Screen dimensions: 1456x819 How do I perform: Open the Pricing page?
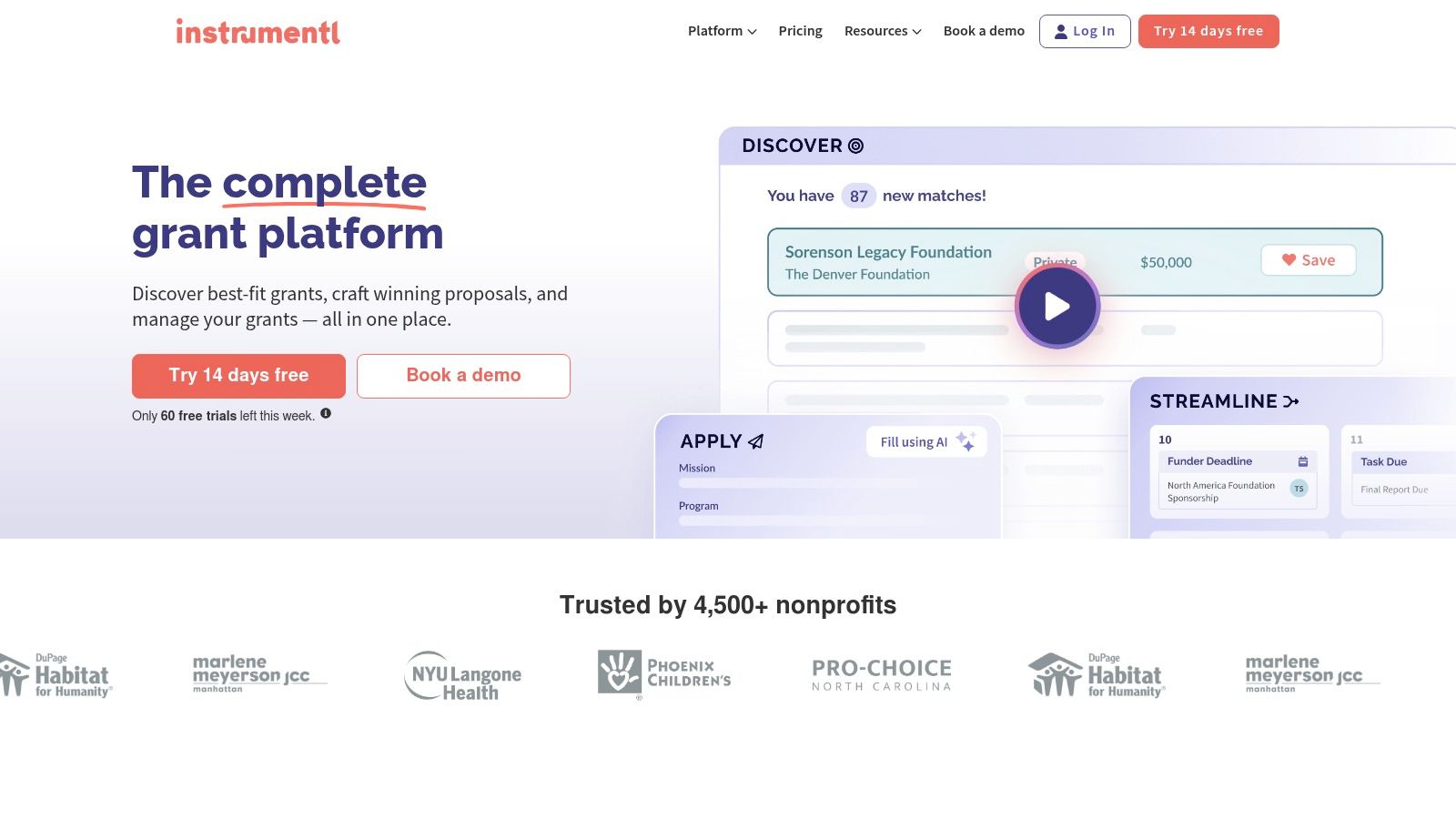[800, 31]
